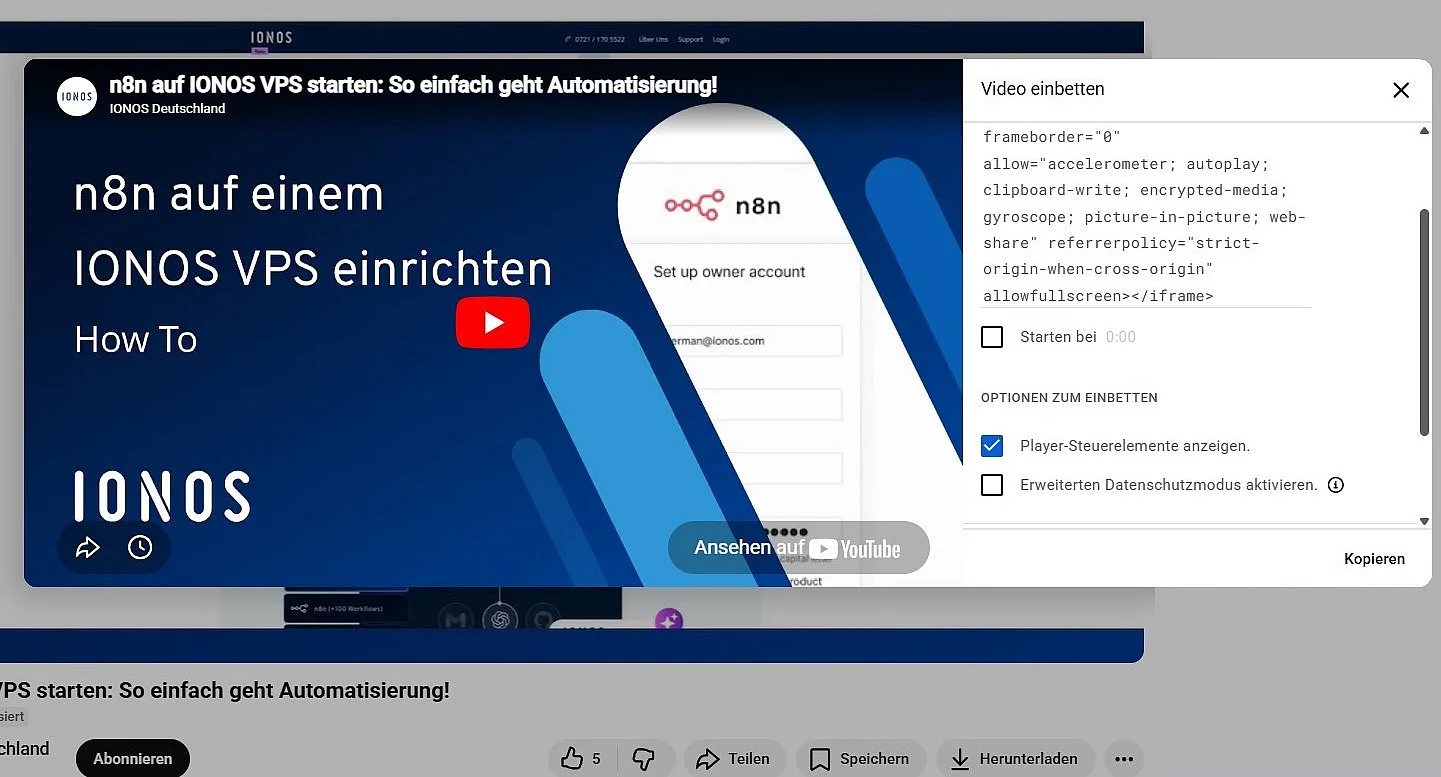Click the thumbs down dislike icon
Screen dimensions: 1441x777
(x=645, y=759)
